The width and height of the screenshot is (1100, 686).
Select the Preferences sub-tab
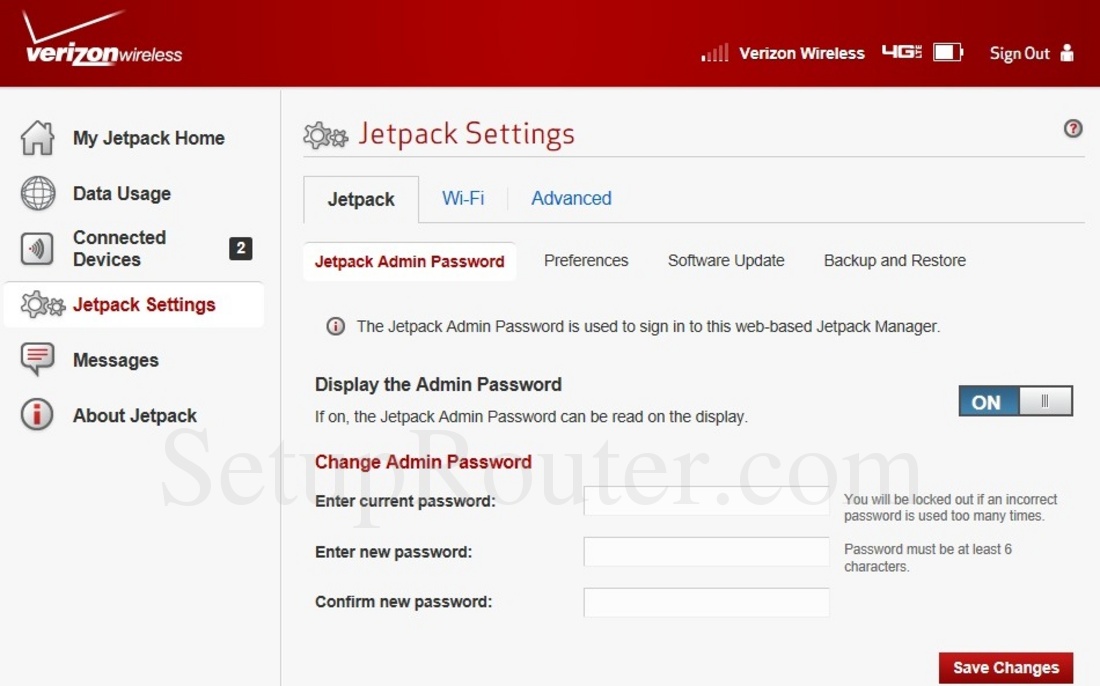point(586,260)
